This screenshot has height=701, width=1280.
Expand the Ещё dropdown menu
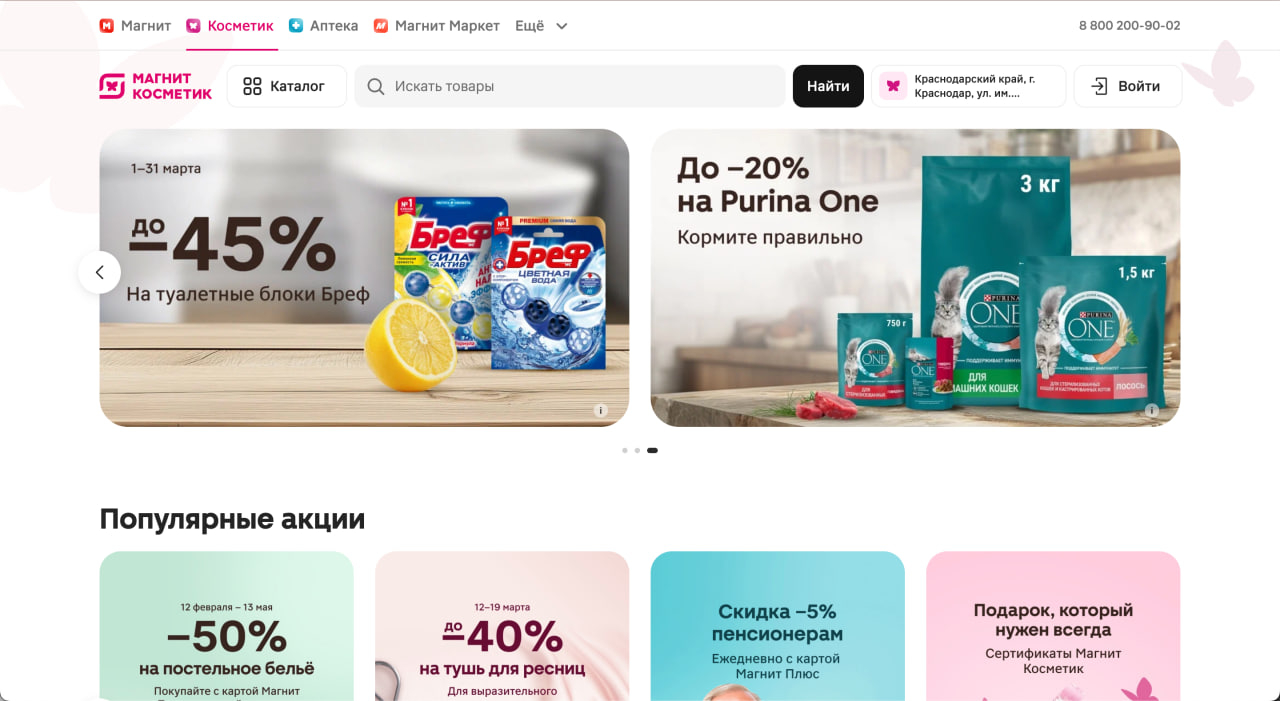tap(541, 26)
